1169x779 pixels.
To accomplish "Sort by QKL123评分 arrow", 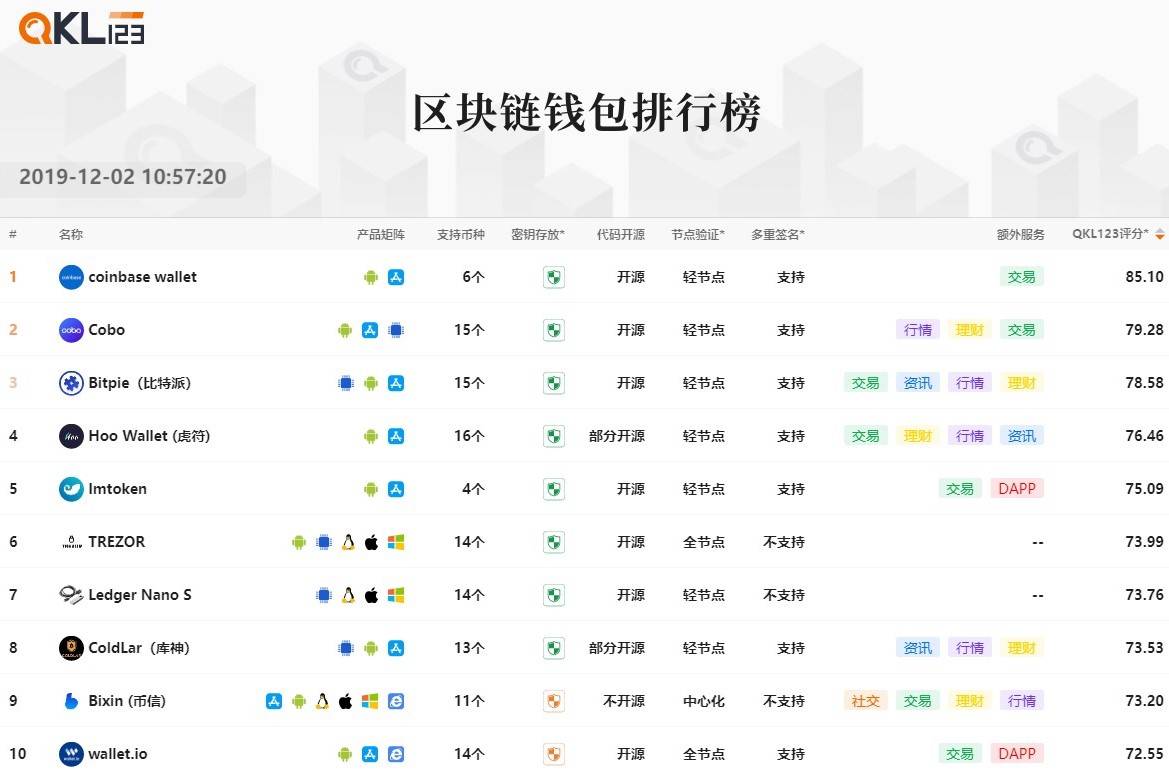I will tap(1159, 234).
